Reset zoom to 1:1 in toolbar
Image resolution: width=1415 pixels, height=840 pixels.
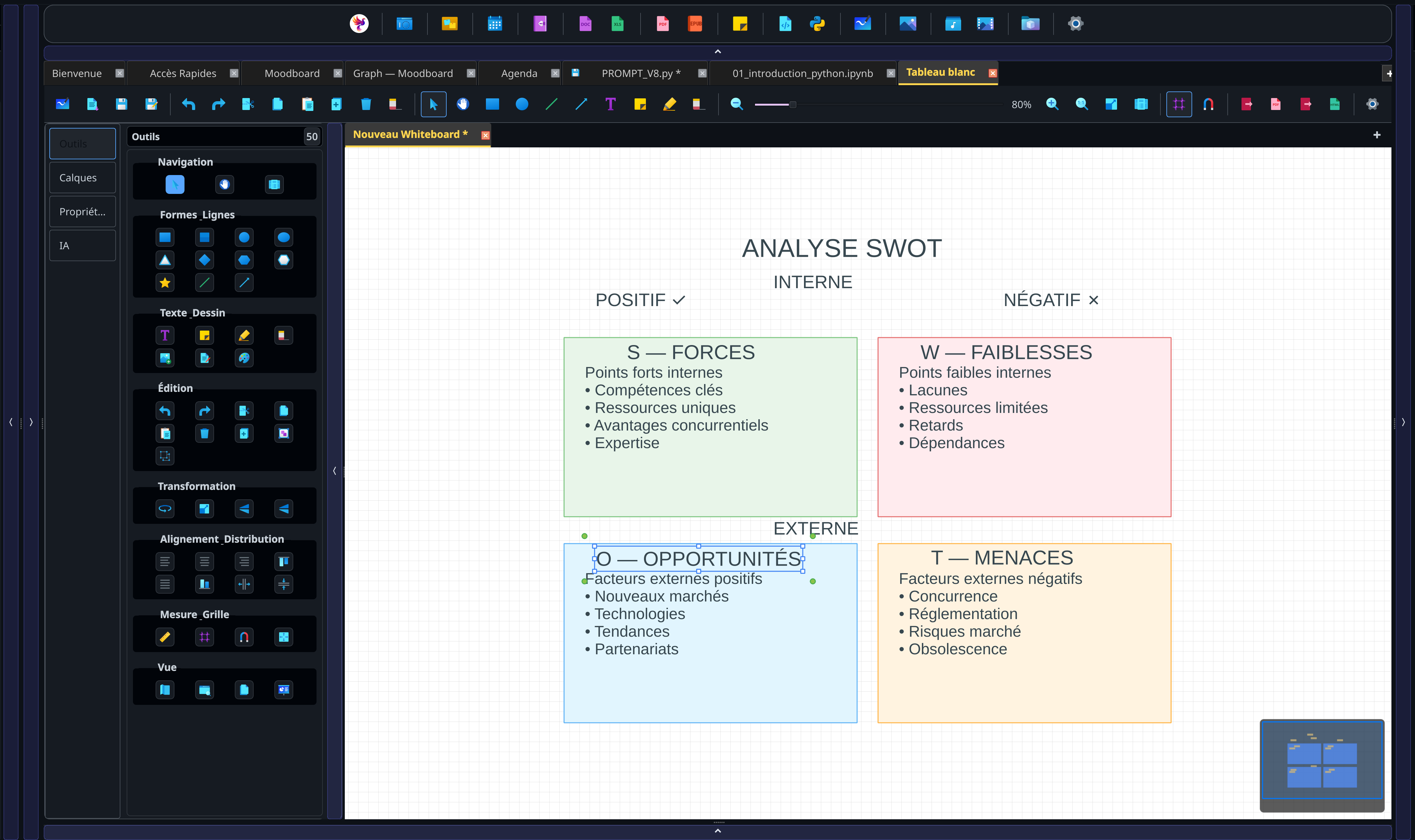pyautogui.click(x=1082, y=104)
